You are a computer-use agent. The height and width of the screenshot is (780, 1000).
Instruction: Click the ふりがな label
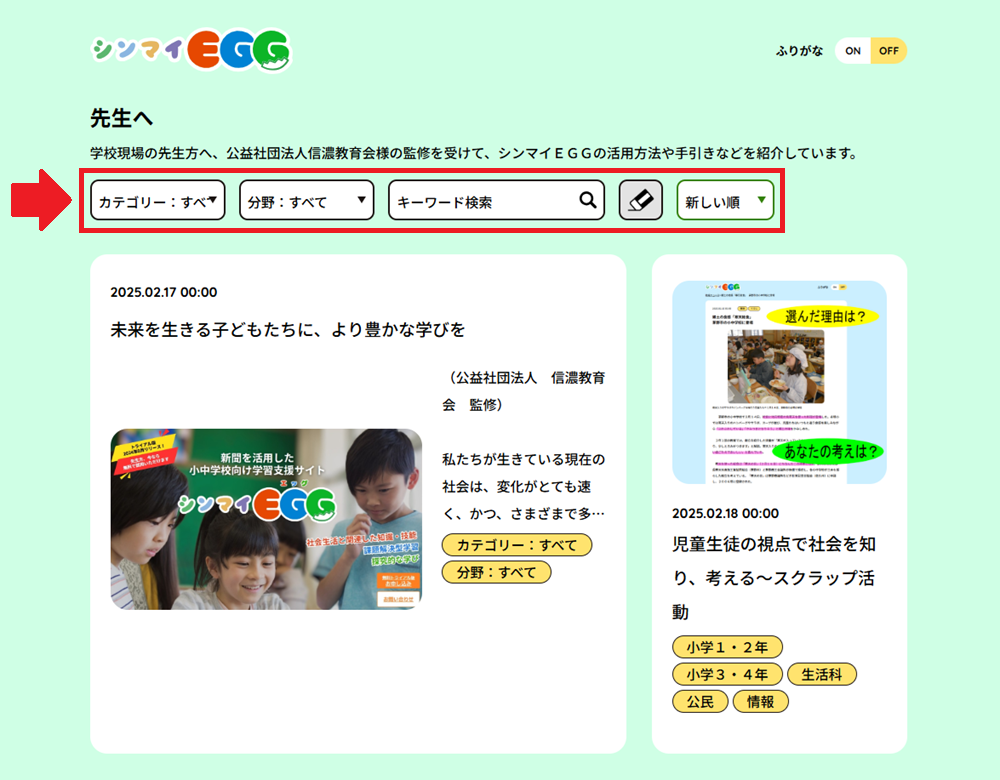(x=799, y=51)
